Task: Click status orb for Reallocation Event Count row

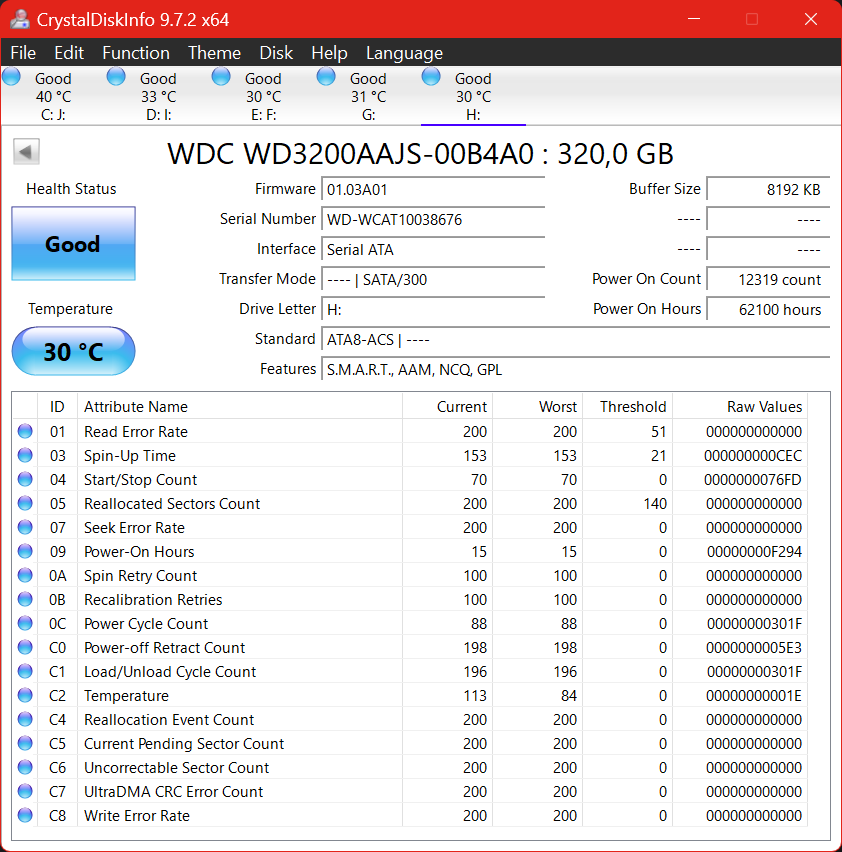Action: coord(25,719)
